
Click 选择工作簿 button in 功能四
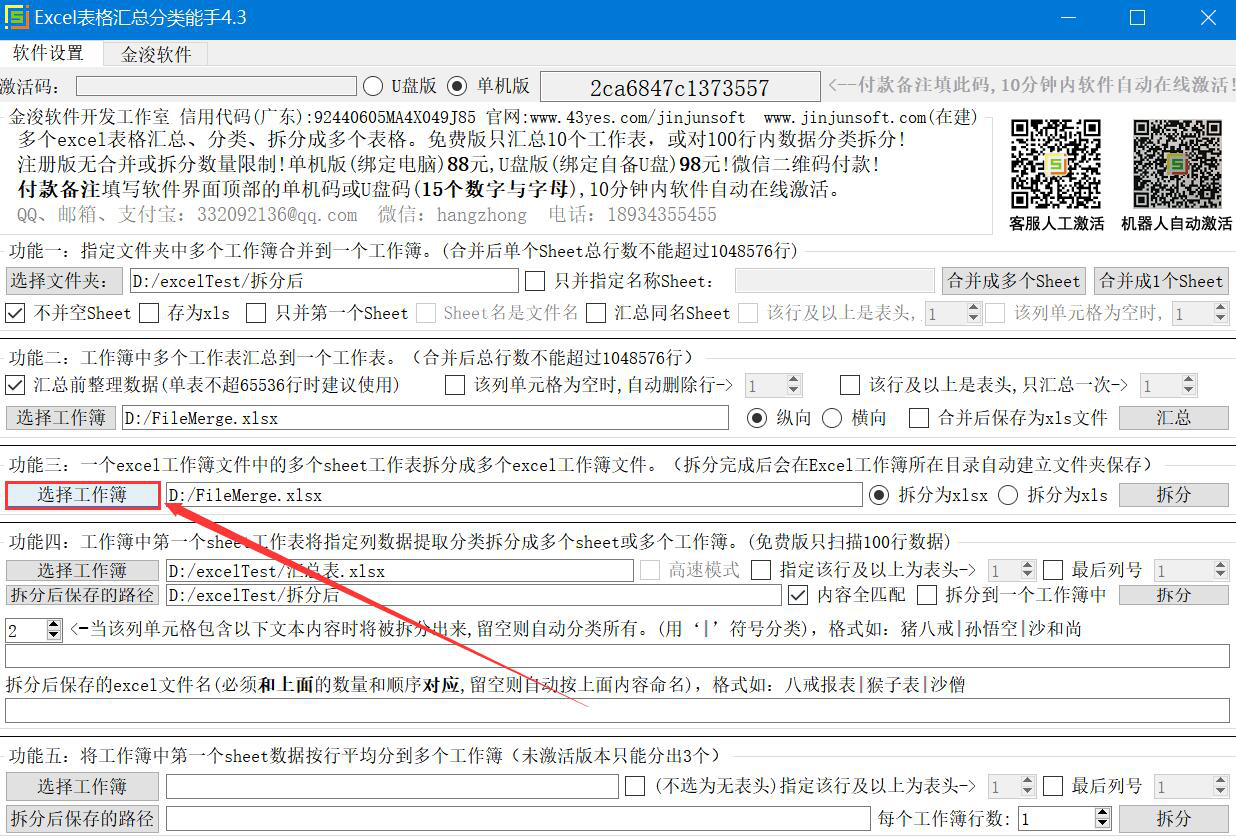click(82, 570)
